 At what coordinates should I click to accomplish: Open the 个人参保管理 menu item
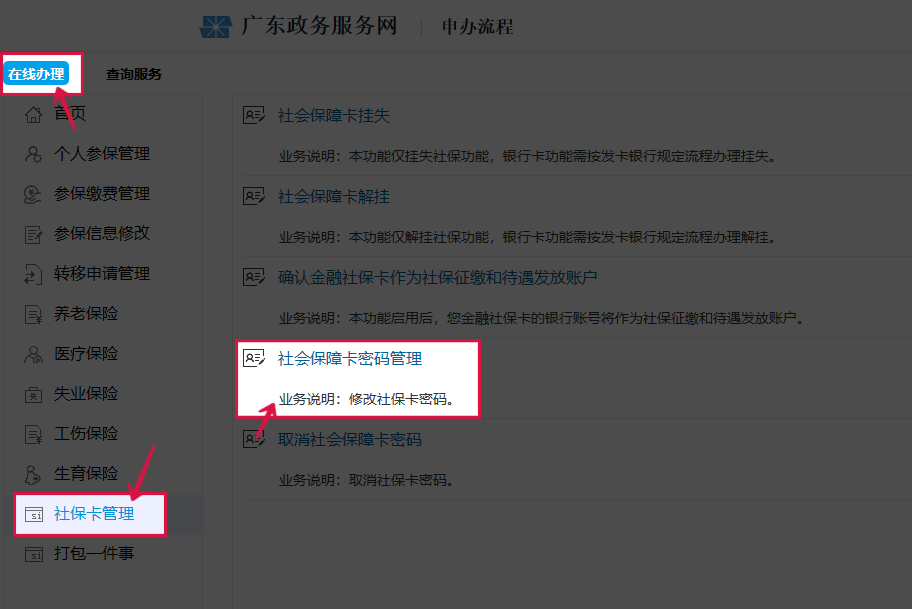[x=102, y=154]
